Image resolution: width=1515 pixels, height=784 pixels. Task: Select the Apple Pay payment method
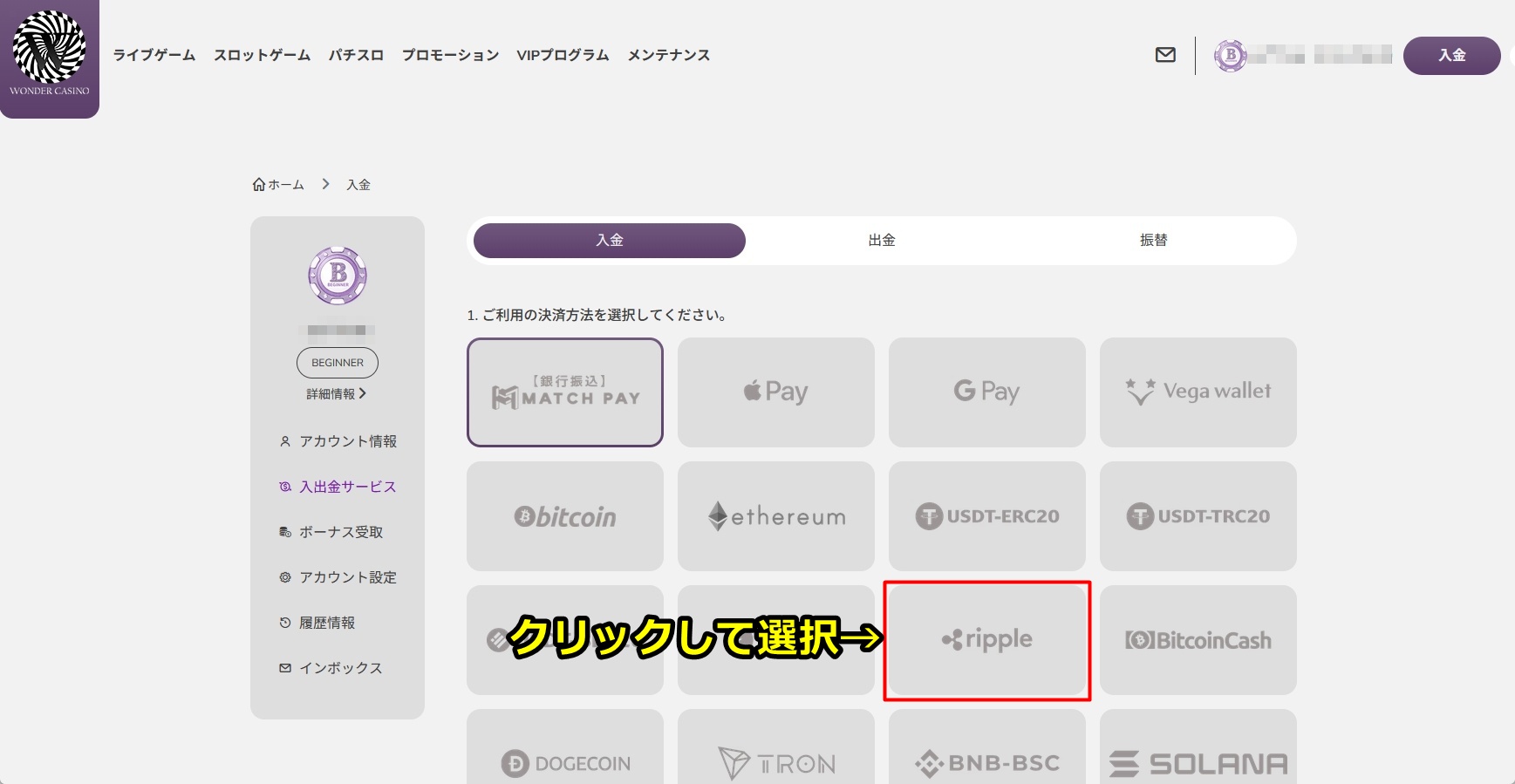coord(776,392)
